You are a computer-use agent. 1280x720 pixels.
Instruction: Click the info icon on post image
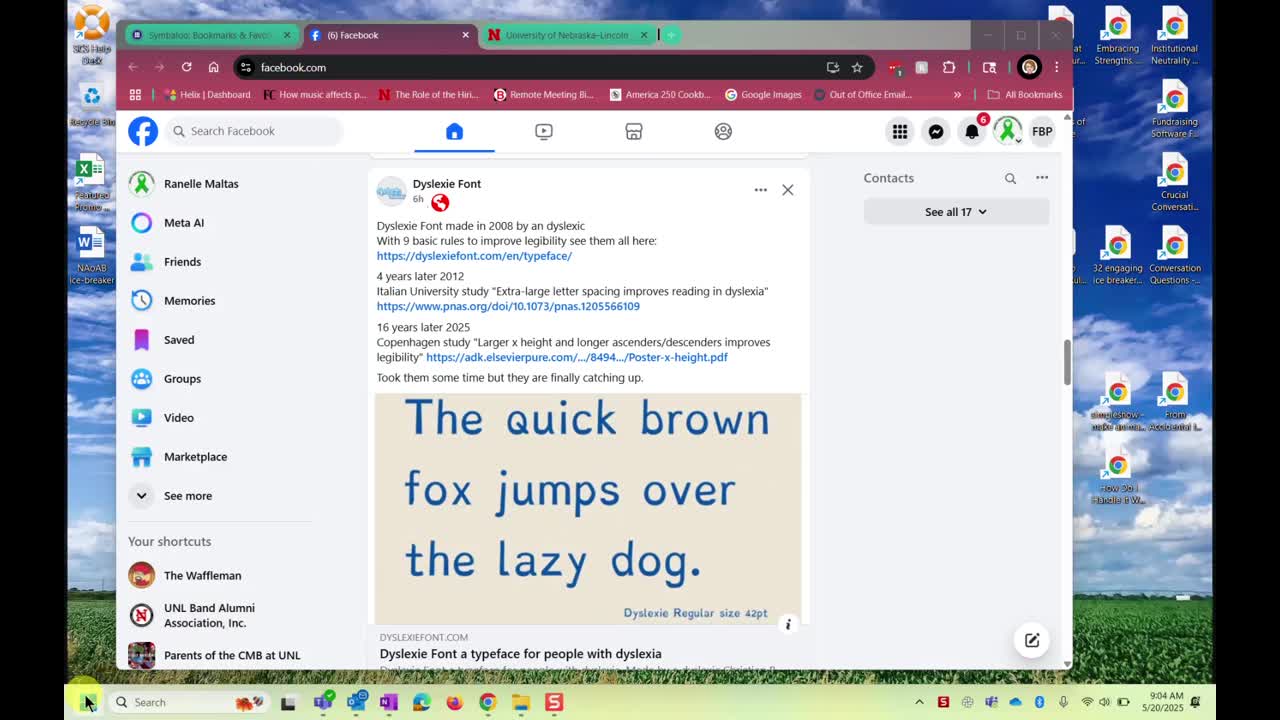point(788,624)
